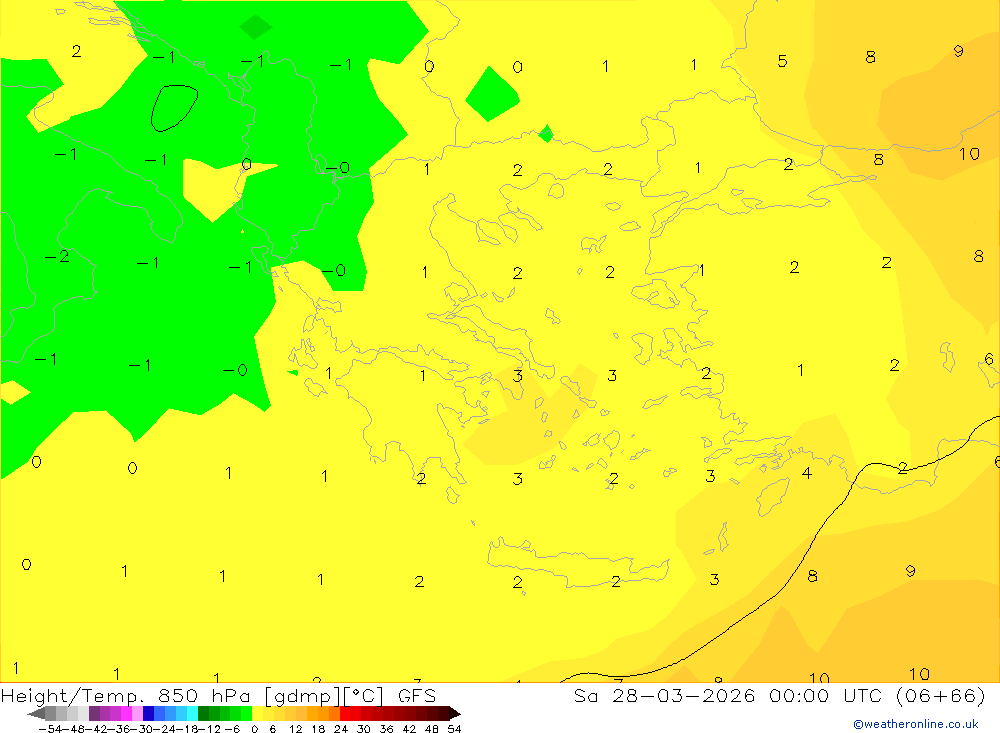Click the '(06+66)' forecast run label
Screen dimensions: 1000x733
point(941,696)
